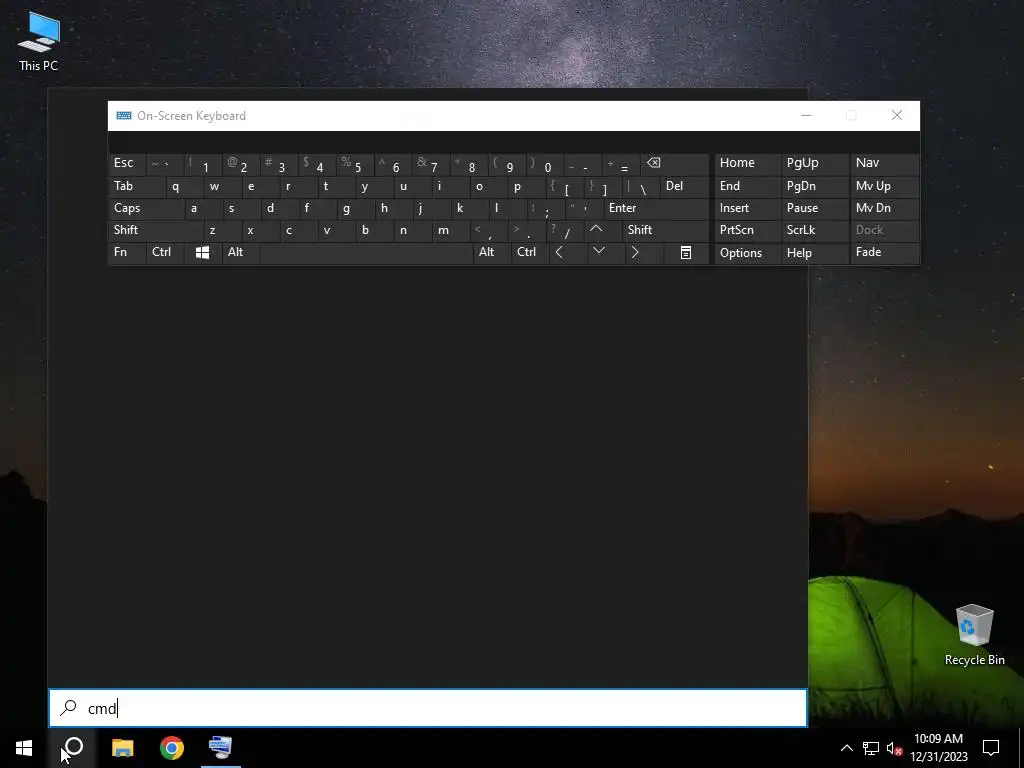Select the This PC desktop icon
The width and height of the screenshot is (1024, 768).
39,40
